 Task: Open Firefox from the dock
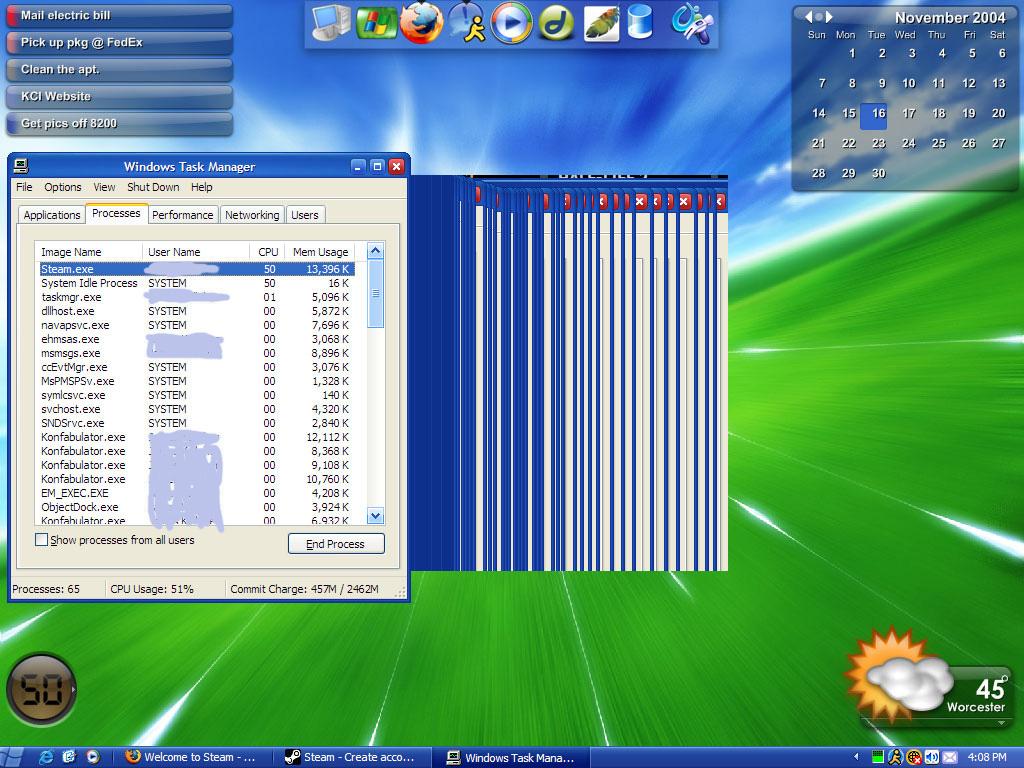[x=421, y=23]
